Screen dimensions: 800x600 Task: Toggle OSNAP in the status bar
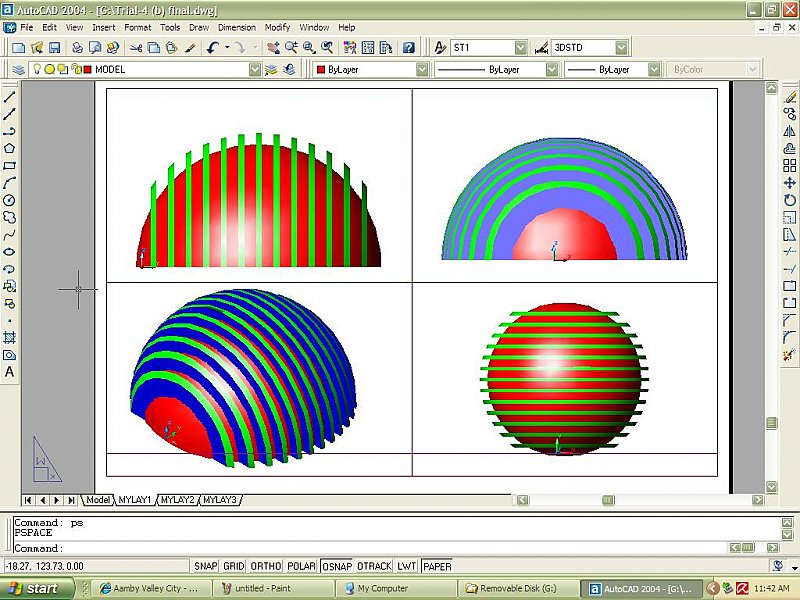(336, 566)
